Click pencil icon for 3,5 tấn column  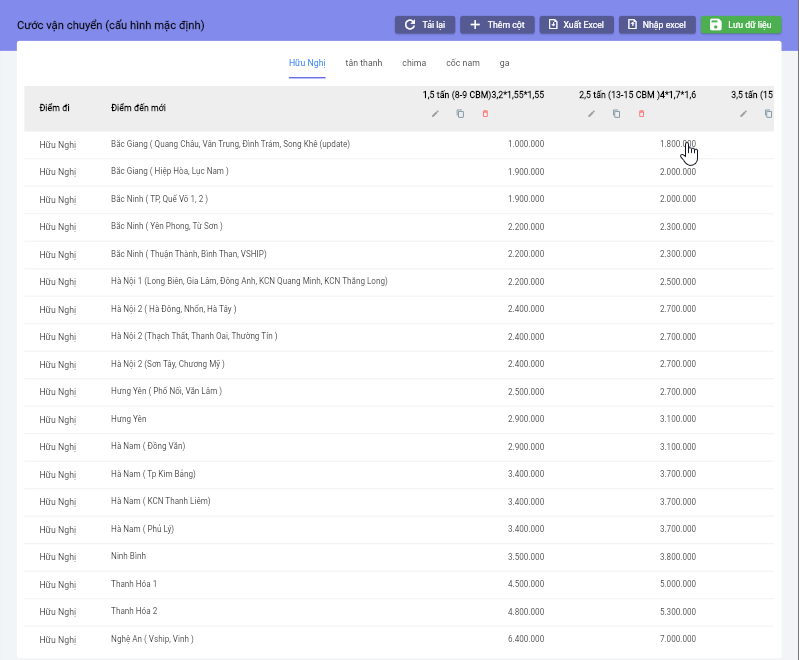pyautogui.click(x=743, y=114)
